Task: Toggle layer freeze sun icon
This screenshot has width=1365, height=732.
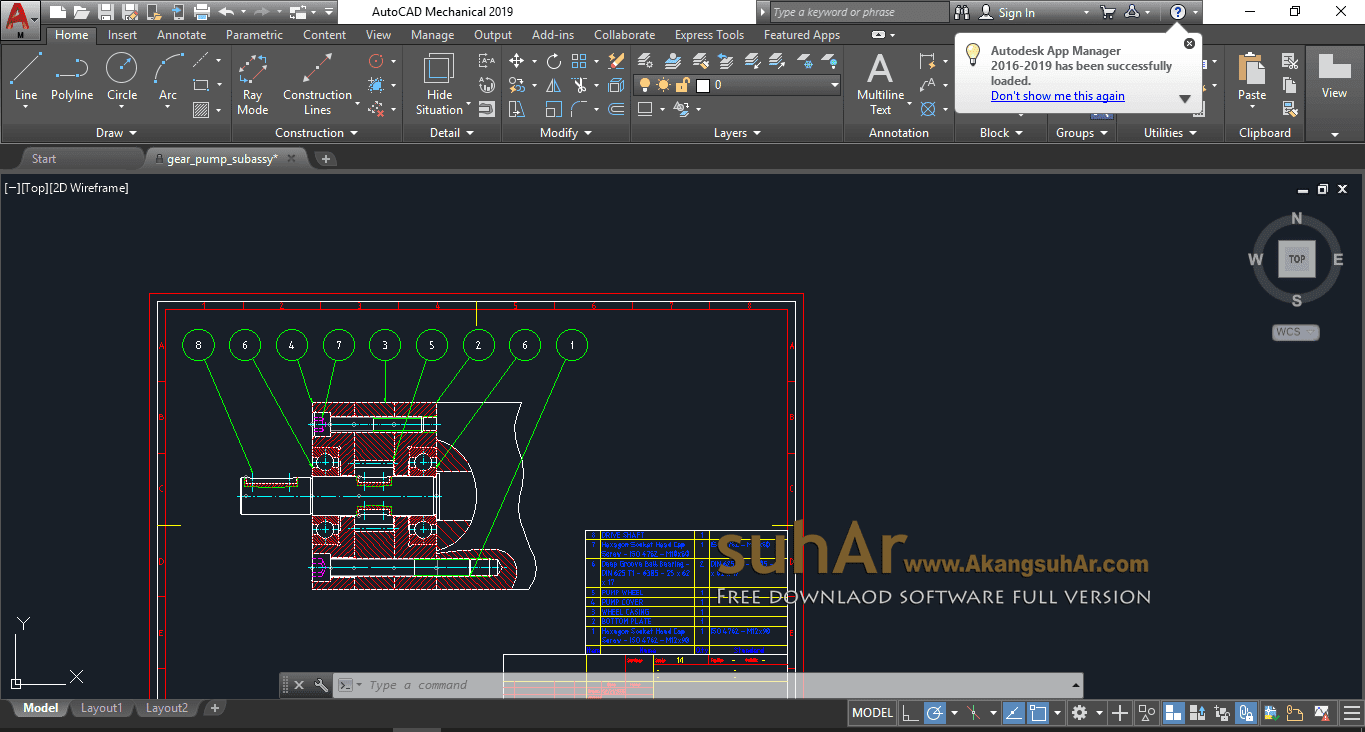Action: tap(664, 85)
